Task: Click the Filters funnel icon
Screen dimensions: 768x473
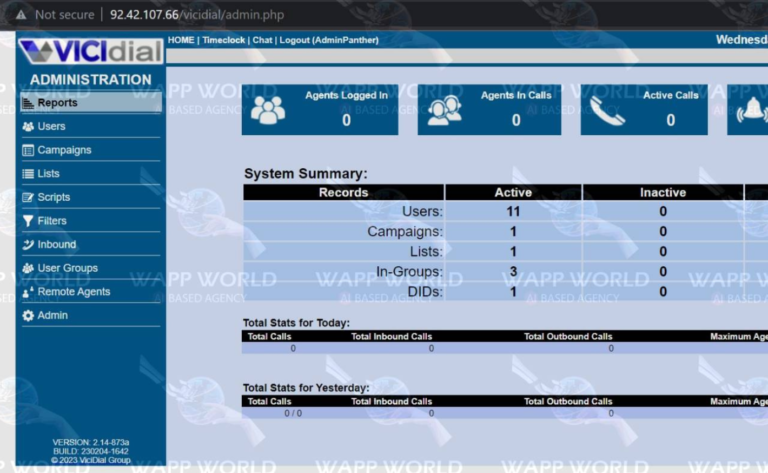Action: 28,221
